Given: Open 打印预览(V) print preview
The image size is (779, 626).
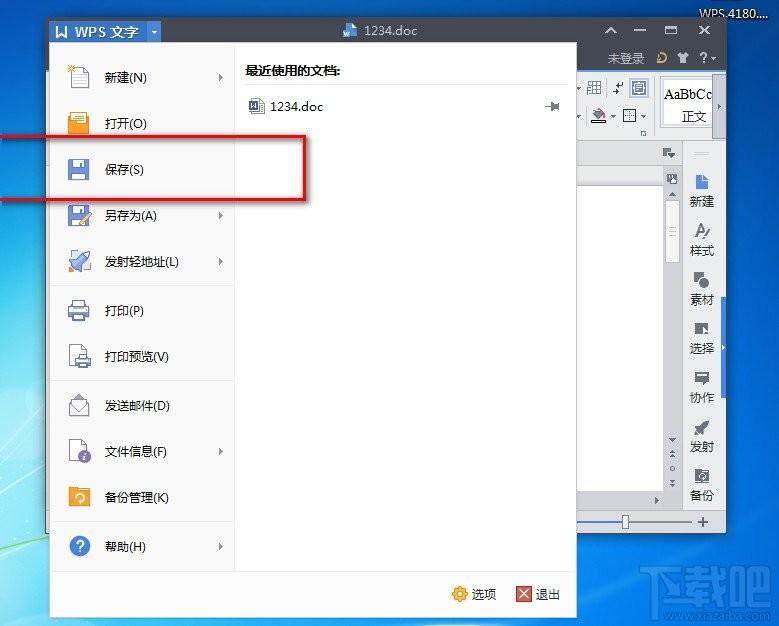Looking at the screenshot, I should [142, 356].
